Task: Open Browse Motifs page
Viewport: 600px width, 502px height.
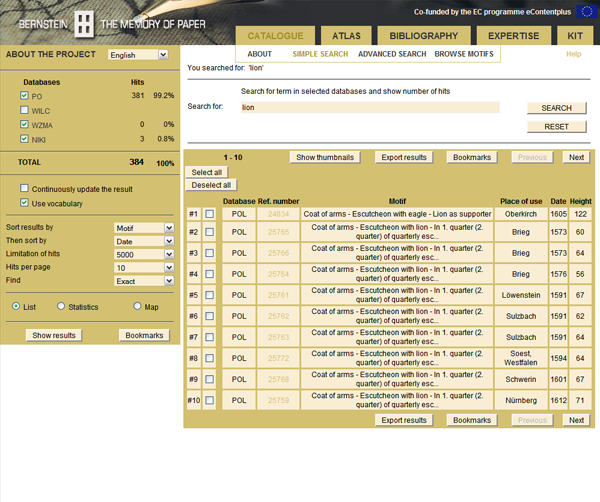Action: click(463, 54)
